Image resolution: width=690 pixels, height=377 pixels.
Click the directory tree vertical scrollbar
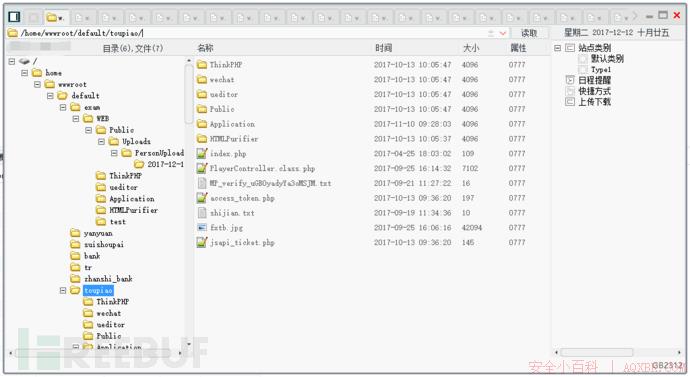pos(189,93)
